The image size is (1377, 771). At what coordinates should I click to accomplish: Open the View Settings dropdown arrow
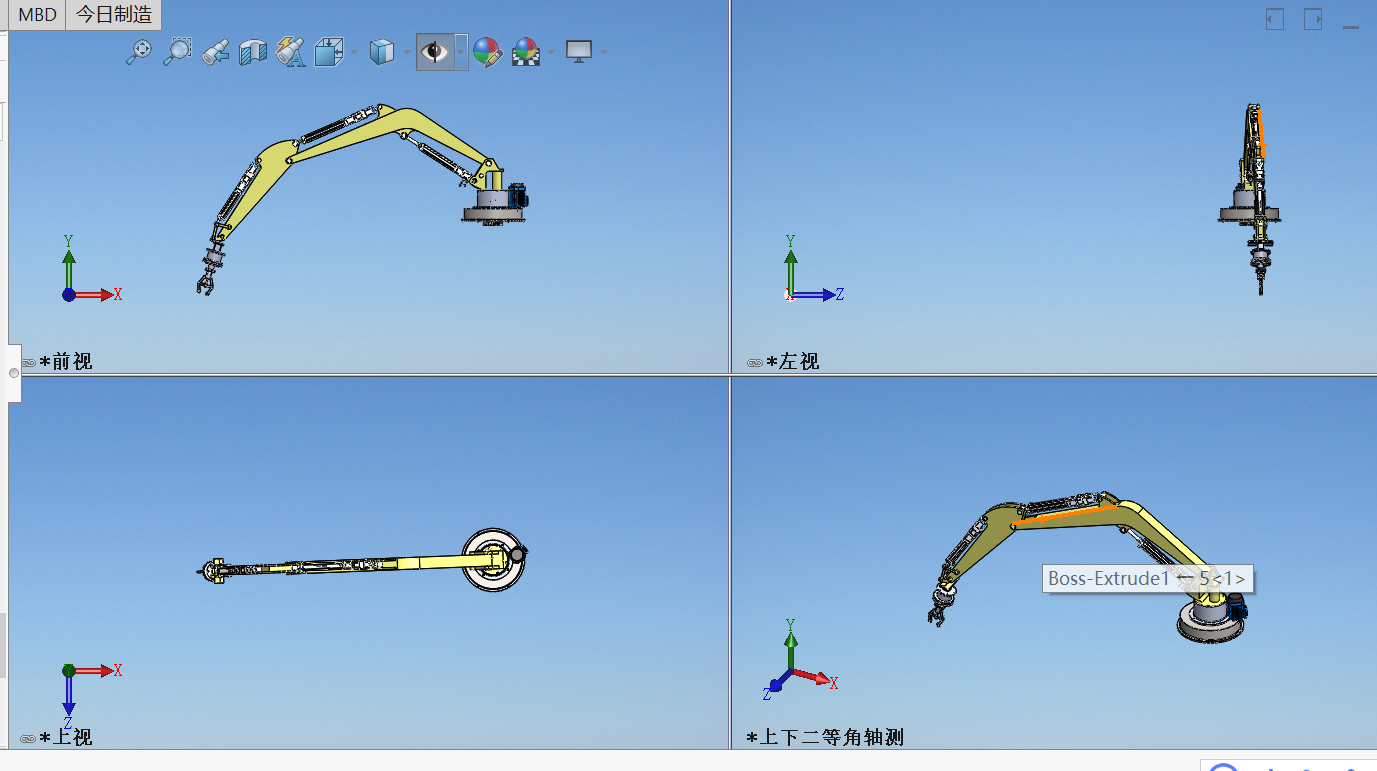pyautogui.click(x=604, y=52)
